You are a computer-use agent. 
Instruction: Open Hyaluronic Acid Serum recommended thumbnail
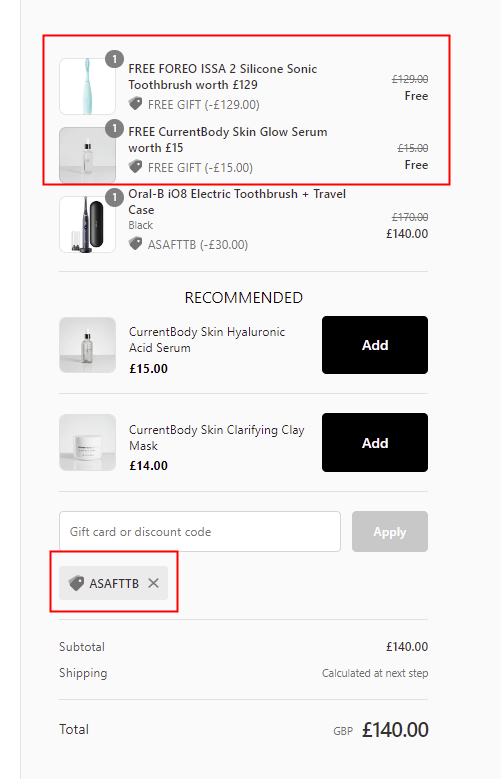pos(87,345)
